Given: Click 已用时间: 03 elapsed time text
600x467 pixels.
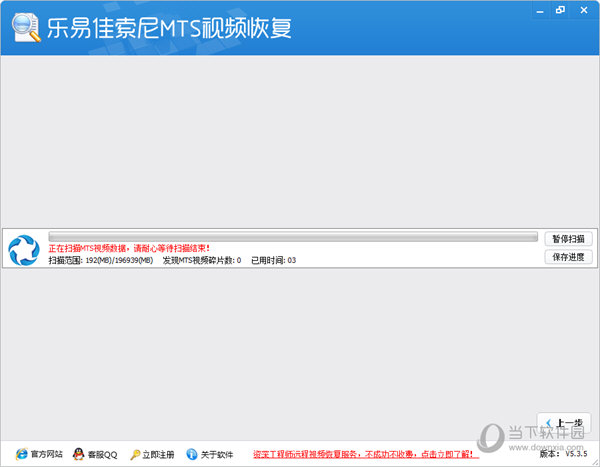Looking at the screenshot, I should [273, 260].
